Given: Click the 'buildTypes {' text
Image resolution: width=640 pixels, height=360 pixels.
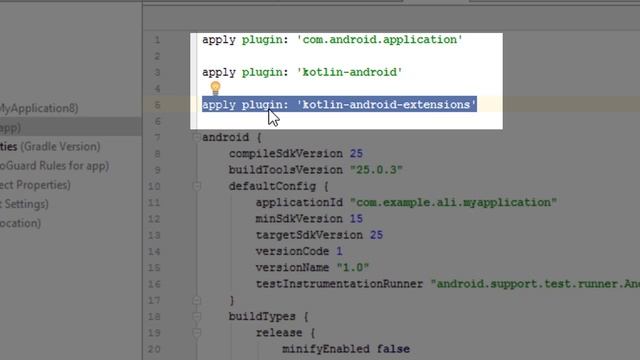Looking at the screenshot, I should tap(269, 317).
